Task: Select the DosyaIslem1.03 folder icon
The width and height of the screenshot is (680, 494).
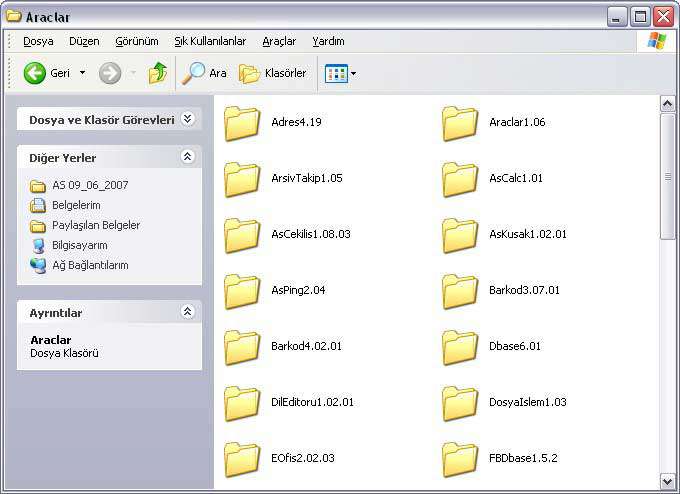Action: (460, 403)
